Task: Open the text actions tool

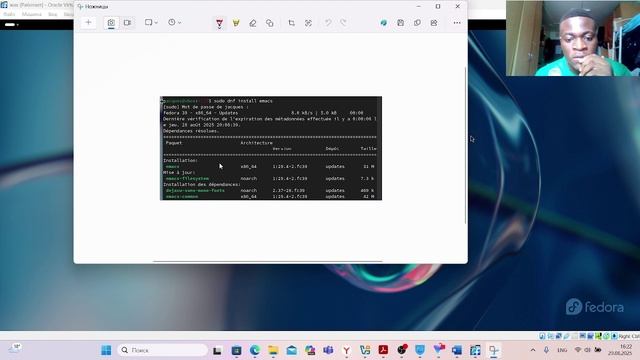Action: point(308,23)
